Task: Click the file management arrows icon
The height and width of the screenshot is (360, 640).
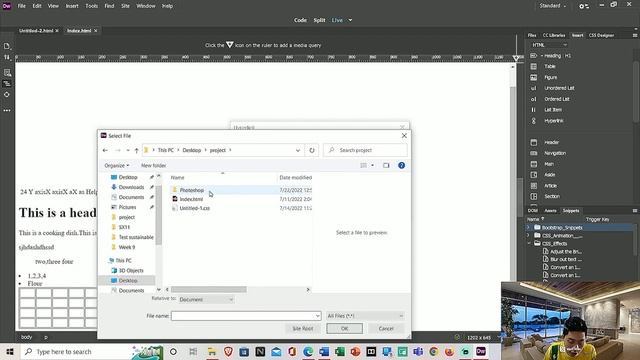Action: [7, 58]
